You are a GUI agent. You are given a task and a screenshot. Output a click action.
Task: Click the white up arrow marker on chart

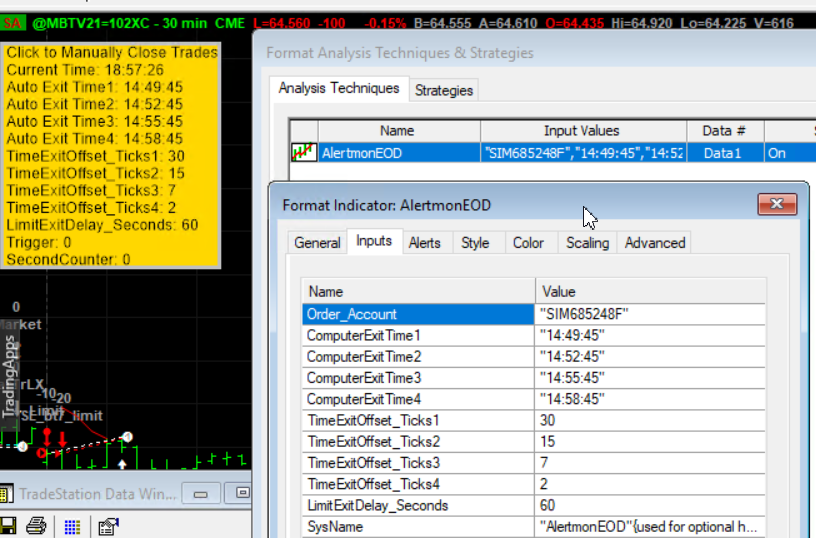point(122,464)
